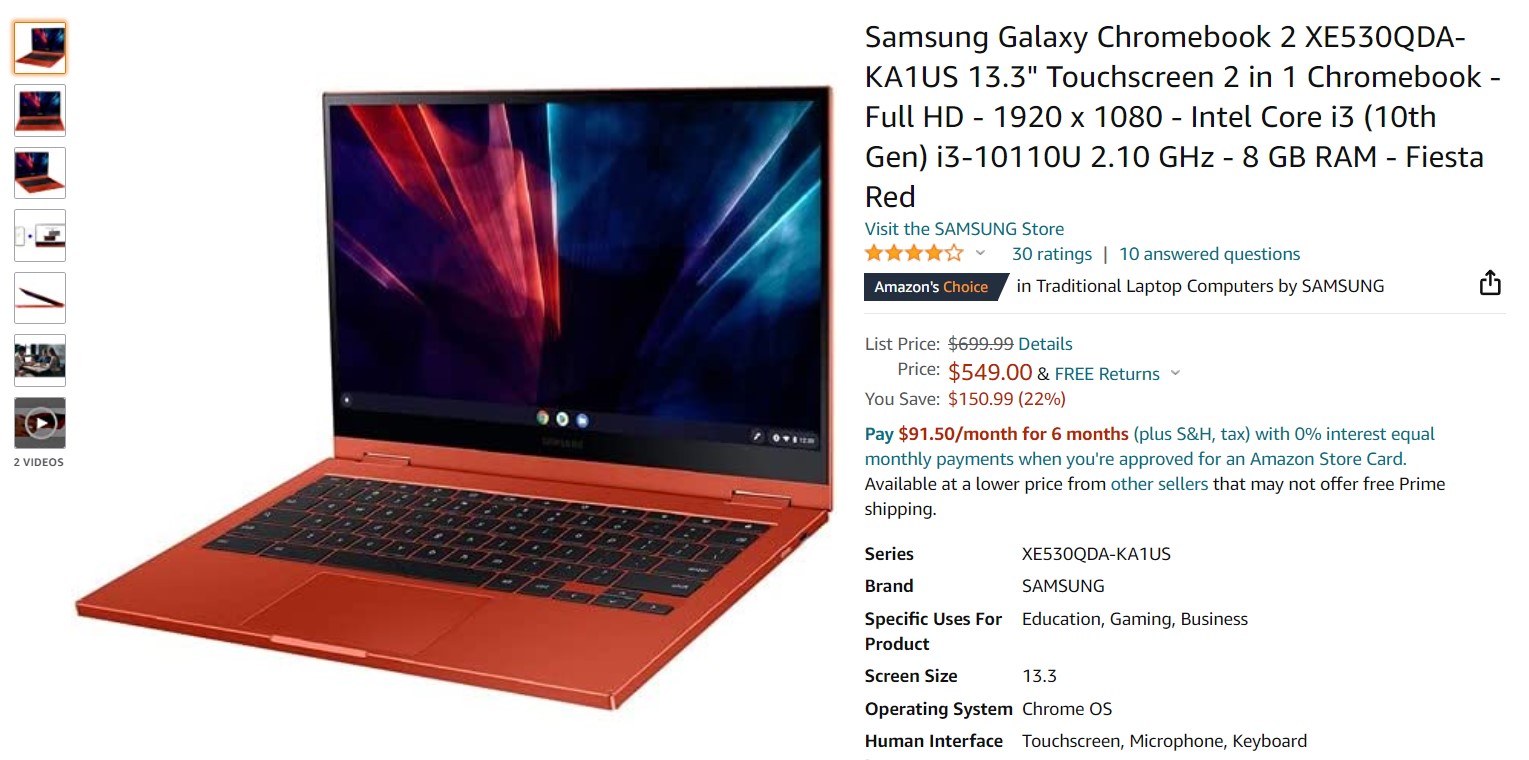This screenshot has width=1529, height=760.
Task: Expand the star rating breakdown chevron
Action: click(x=980, y=253)
